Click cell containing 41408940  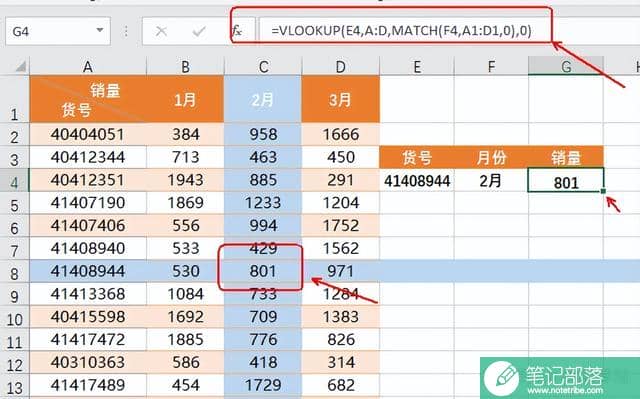click(x=88, y=248)
